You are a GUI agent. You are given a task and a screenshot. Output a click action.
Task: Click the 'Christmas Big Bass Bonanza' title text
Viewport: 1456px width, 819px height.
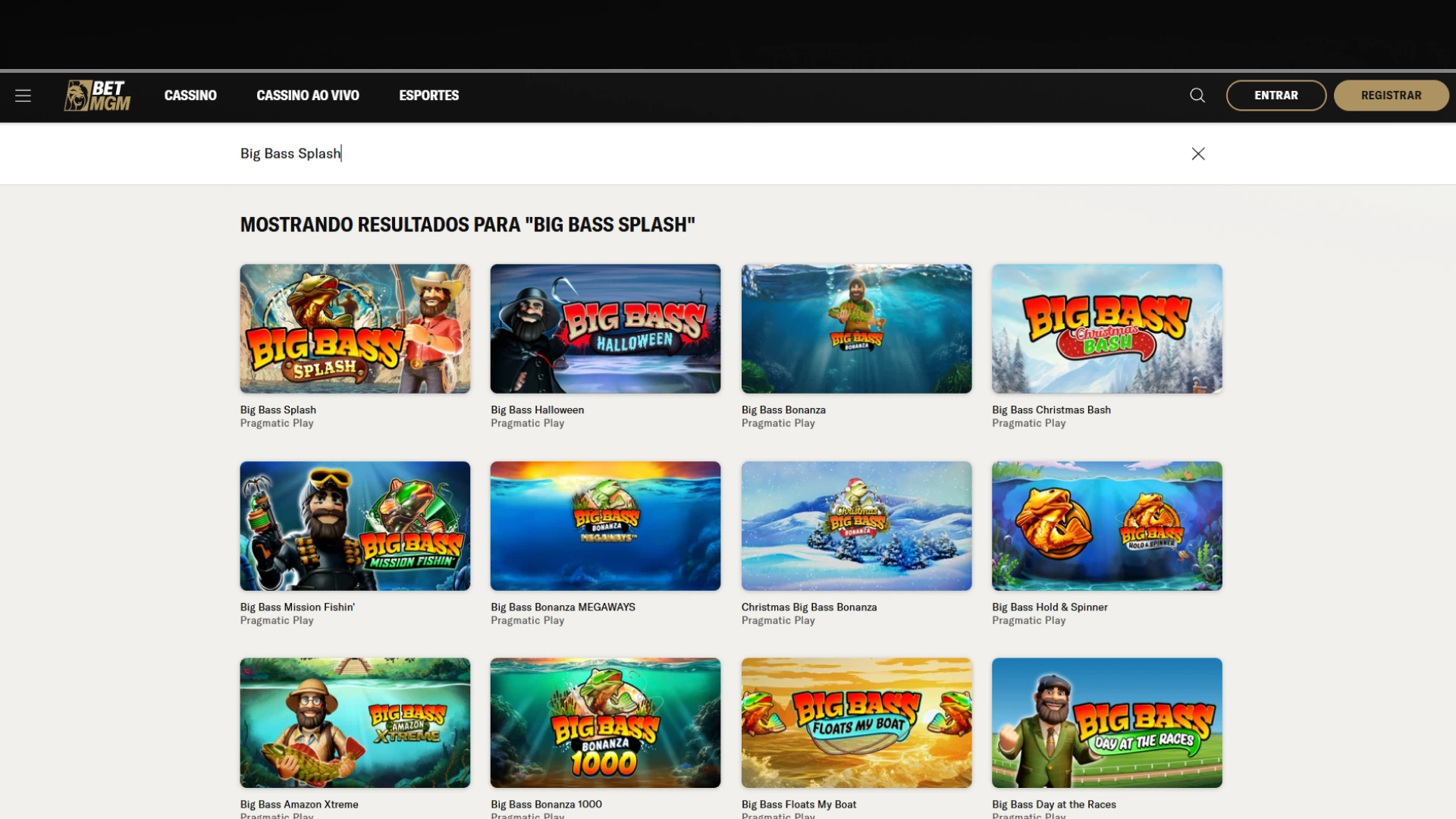click(809, 607)
